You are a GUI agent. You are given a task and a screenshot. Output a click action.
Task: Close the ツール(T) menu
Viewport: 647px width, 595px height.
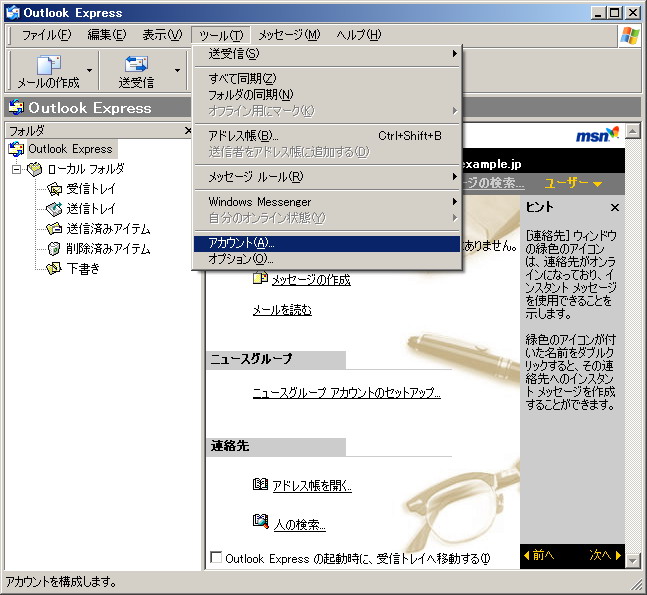point(221,35)
